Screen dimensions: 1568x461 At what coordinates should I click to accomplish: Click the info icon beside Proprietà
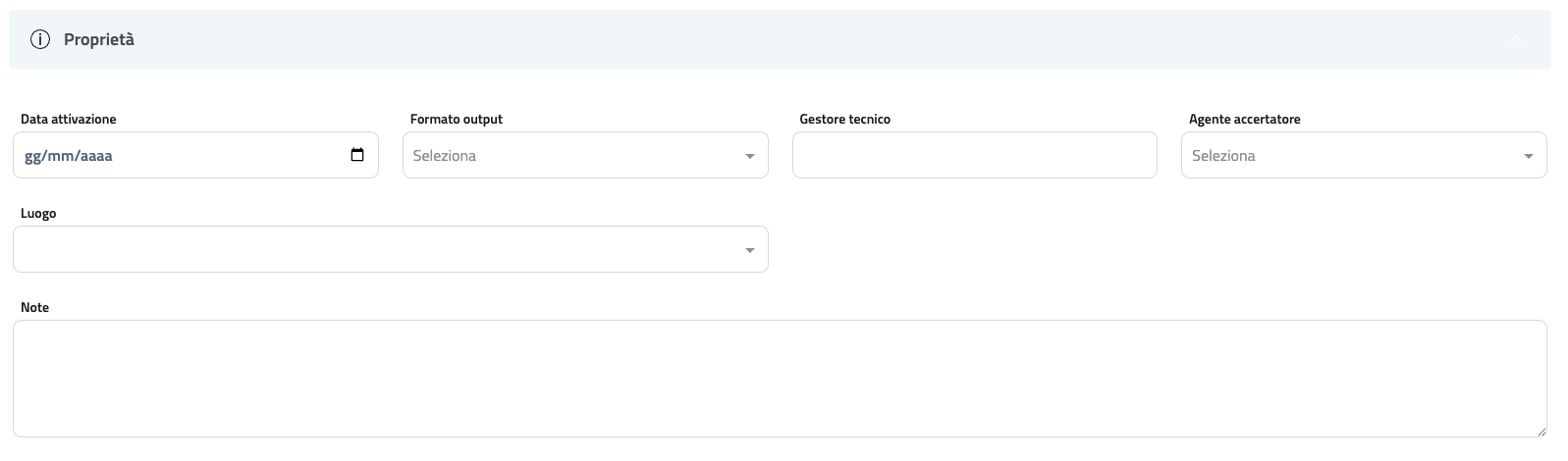coord(40,40)
